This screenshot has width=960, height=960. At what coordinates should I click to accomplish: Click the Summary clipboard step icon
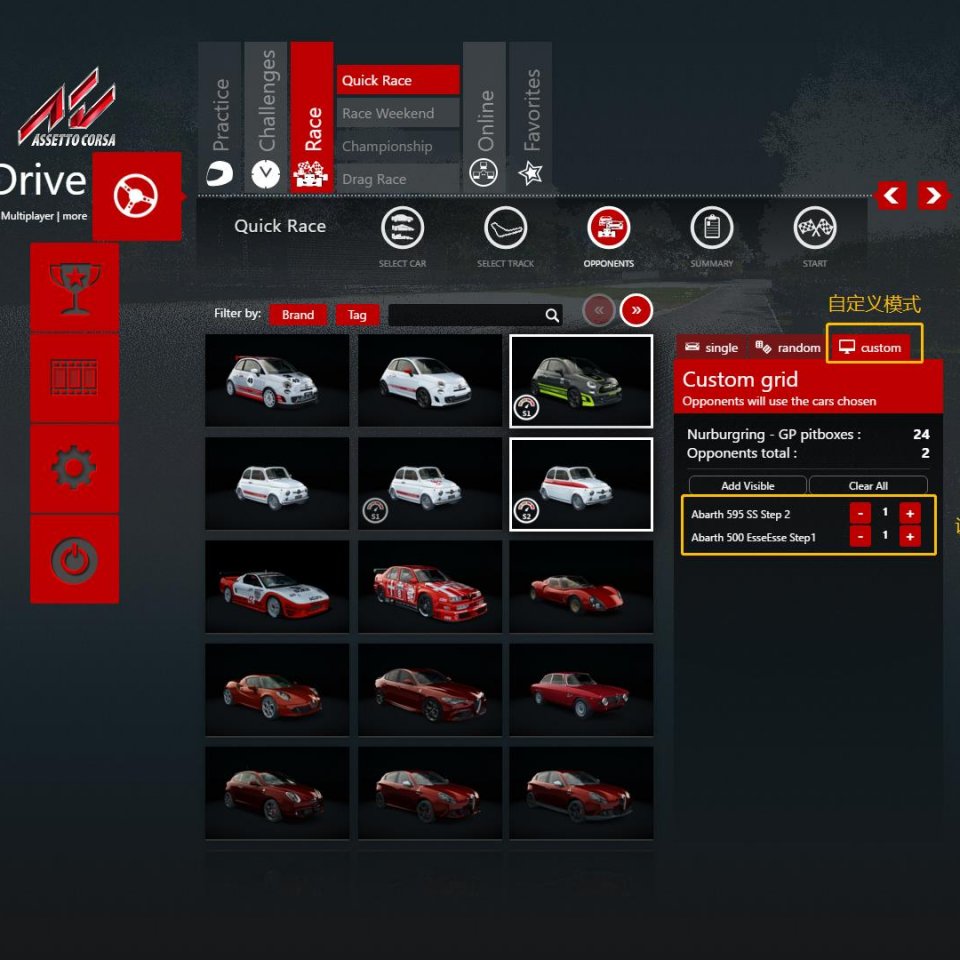coord(711,228)
